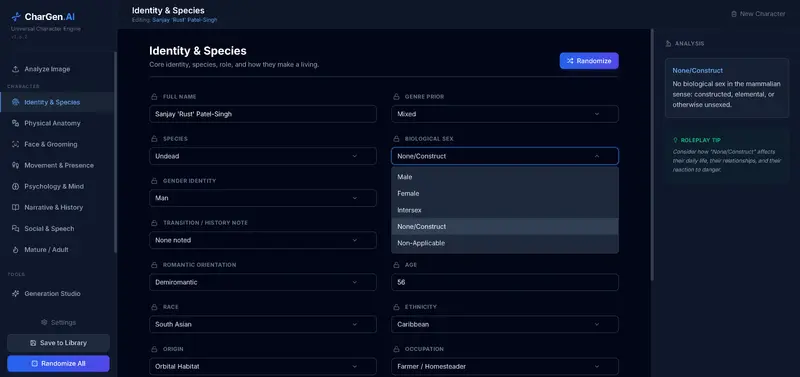
Task: Click the Randomize button
Action: pos(589,61)
